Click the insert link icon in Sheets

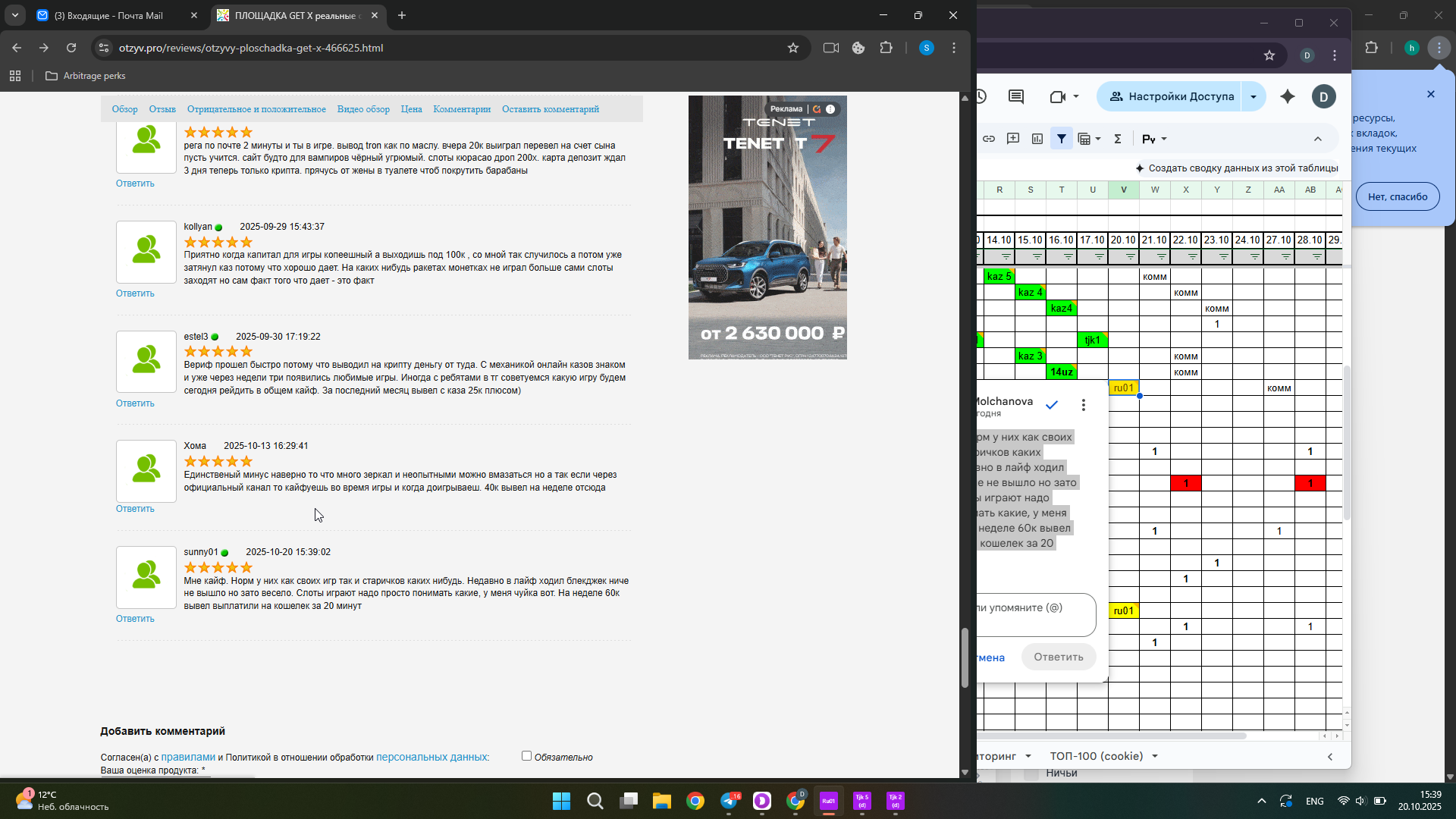click(x=989, y=139)
